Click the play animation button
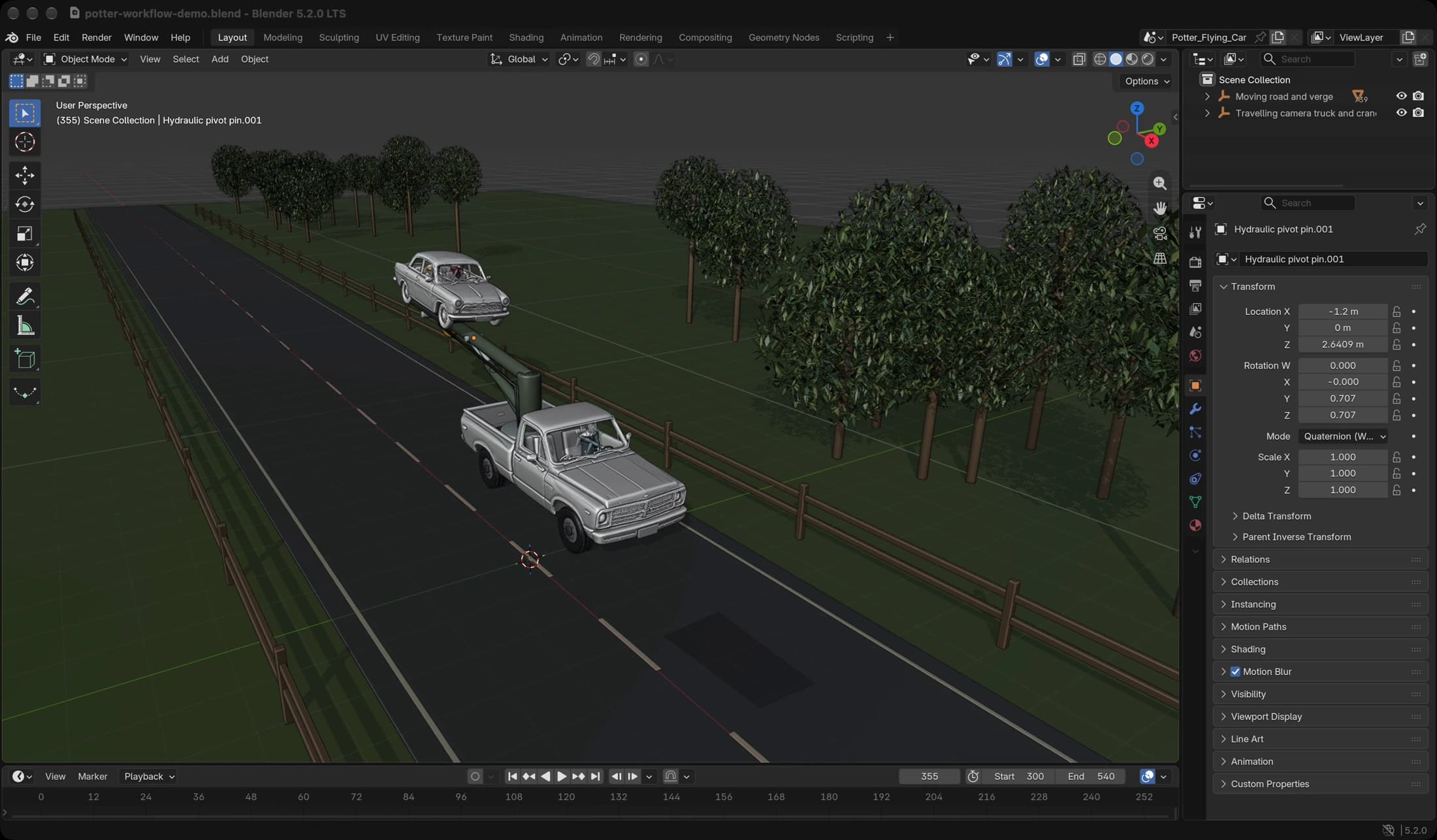 click(x=561, y=777)
